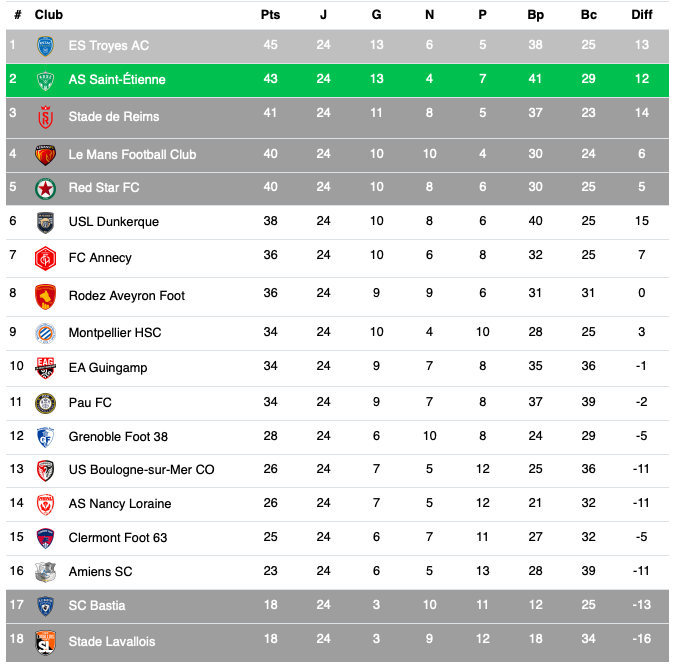This screenshot has height=669, width=675.
Task: Click the Montpellier HSC club logo
Action: coord(45,332)
